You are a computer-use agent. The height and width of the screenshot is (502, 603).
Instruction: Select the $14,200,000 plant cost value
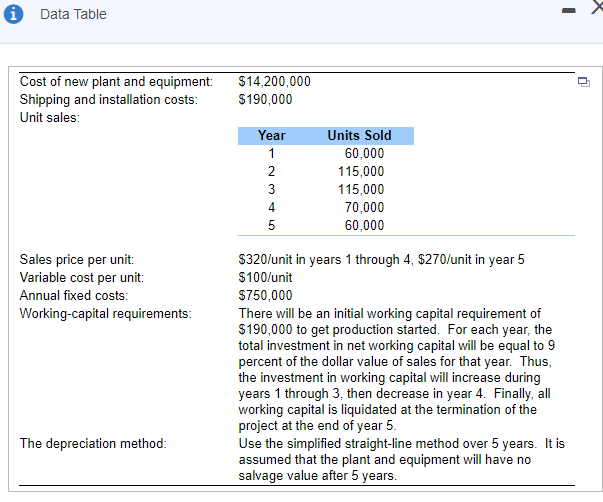click(274, 81)
